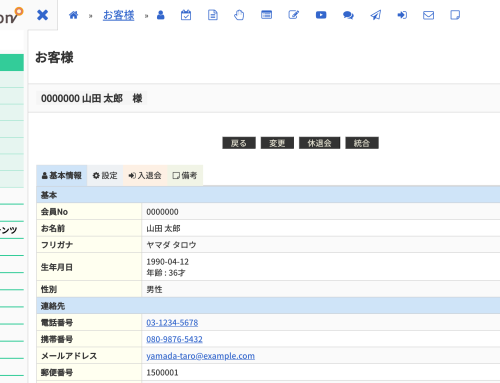Click the 携帯番号 label cell
The height and width of the screenshot is (383, 500).
[x=89, y=339]
